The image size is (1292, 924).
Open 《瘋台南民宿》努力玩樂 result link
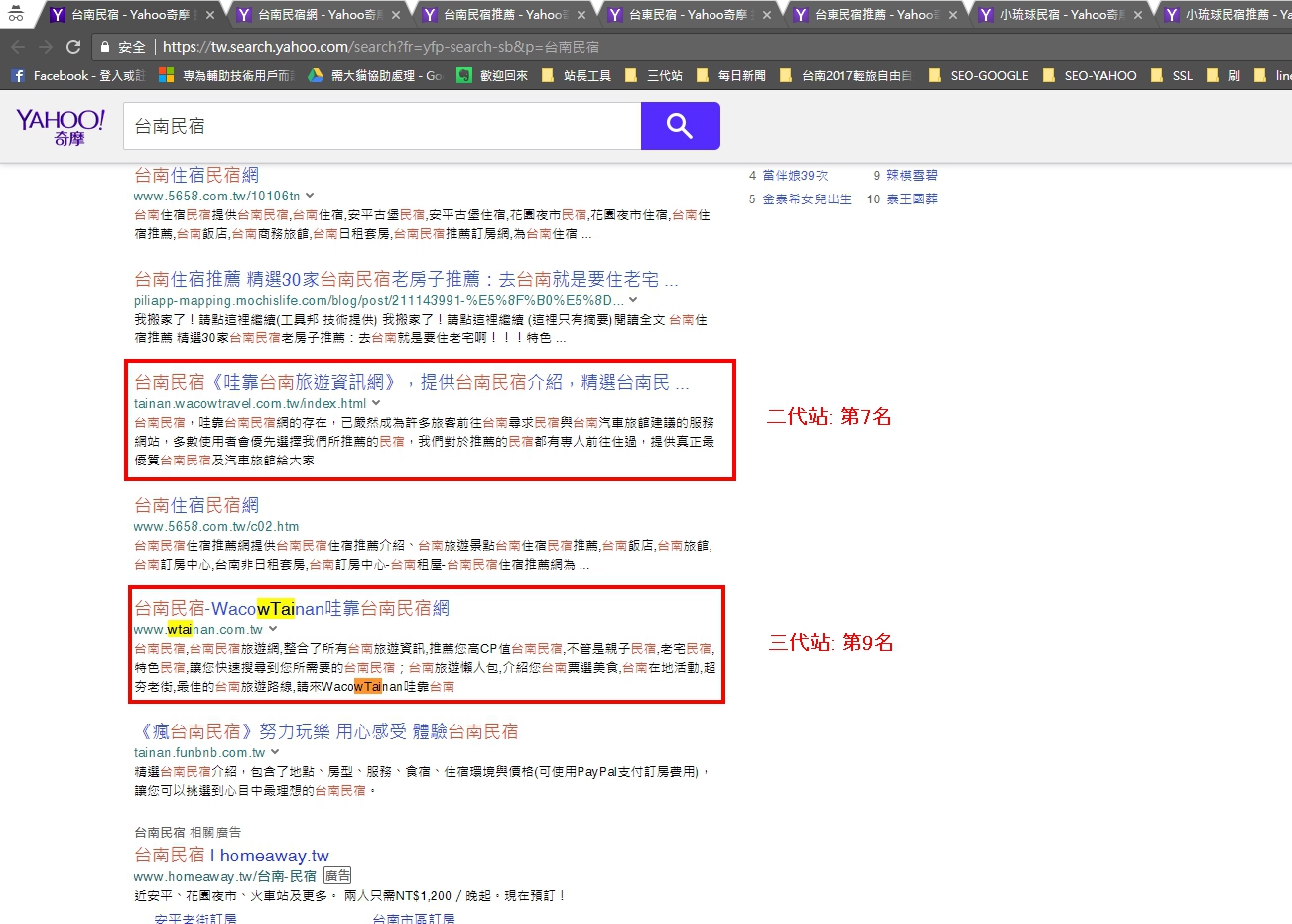tap(326, 731)
